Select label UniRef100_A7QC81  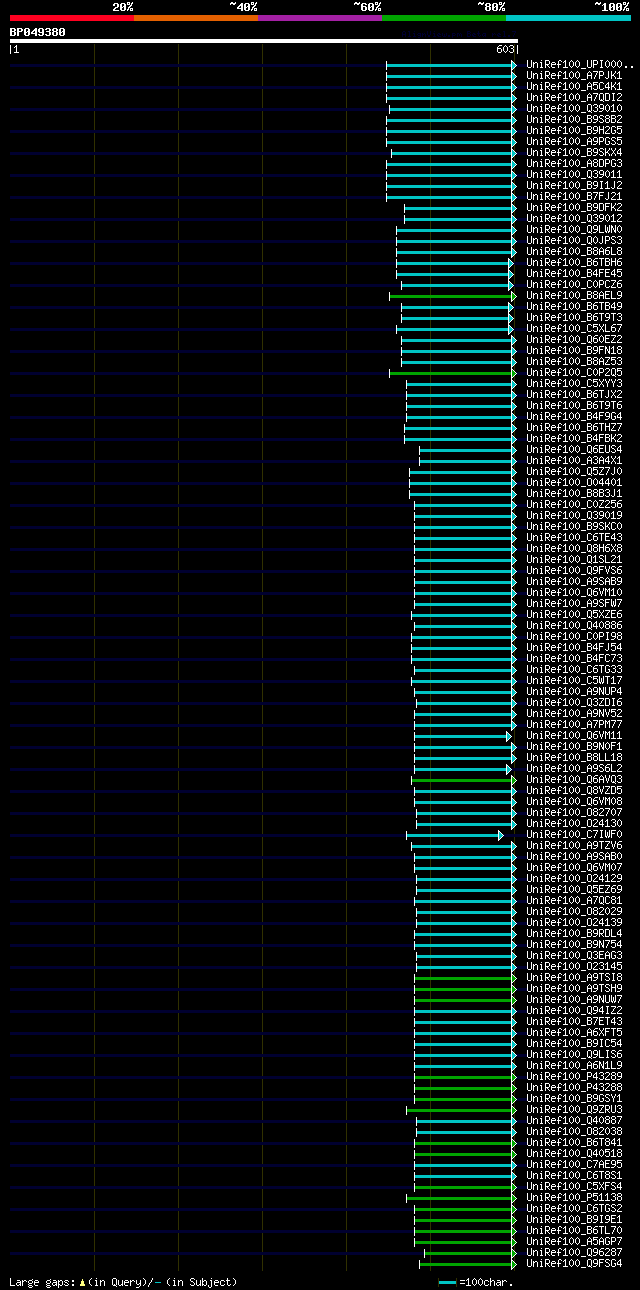[x=574, y=900]
